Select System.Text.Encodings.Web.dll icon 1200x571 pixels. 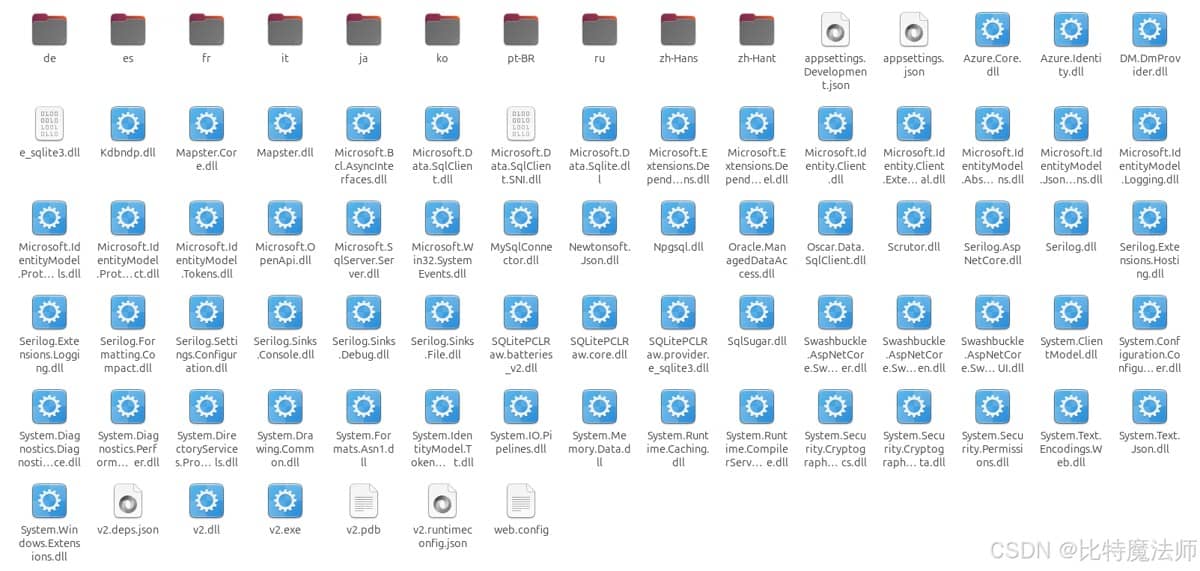click(x=1071, y=407)
